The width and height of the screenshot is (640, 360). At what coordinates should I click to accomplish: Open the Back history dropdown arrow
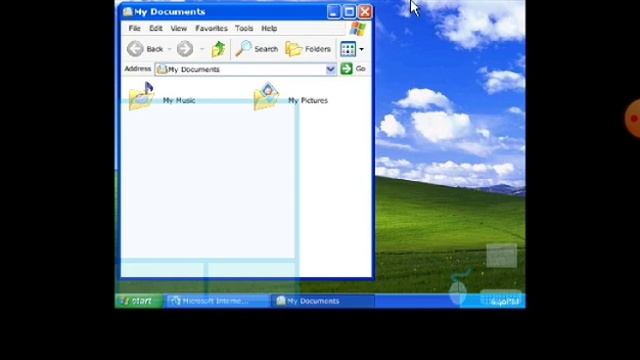tap(169, 49)
